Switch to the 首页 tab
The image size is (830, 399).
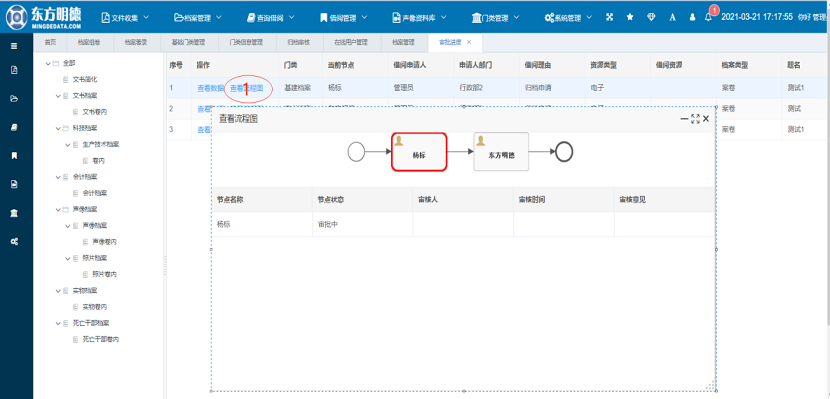(50, 42)
